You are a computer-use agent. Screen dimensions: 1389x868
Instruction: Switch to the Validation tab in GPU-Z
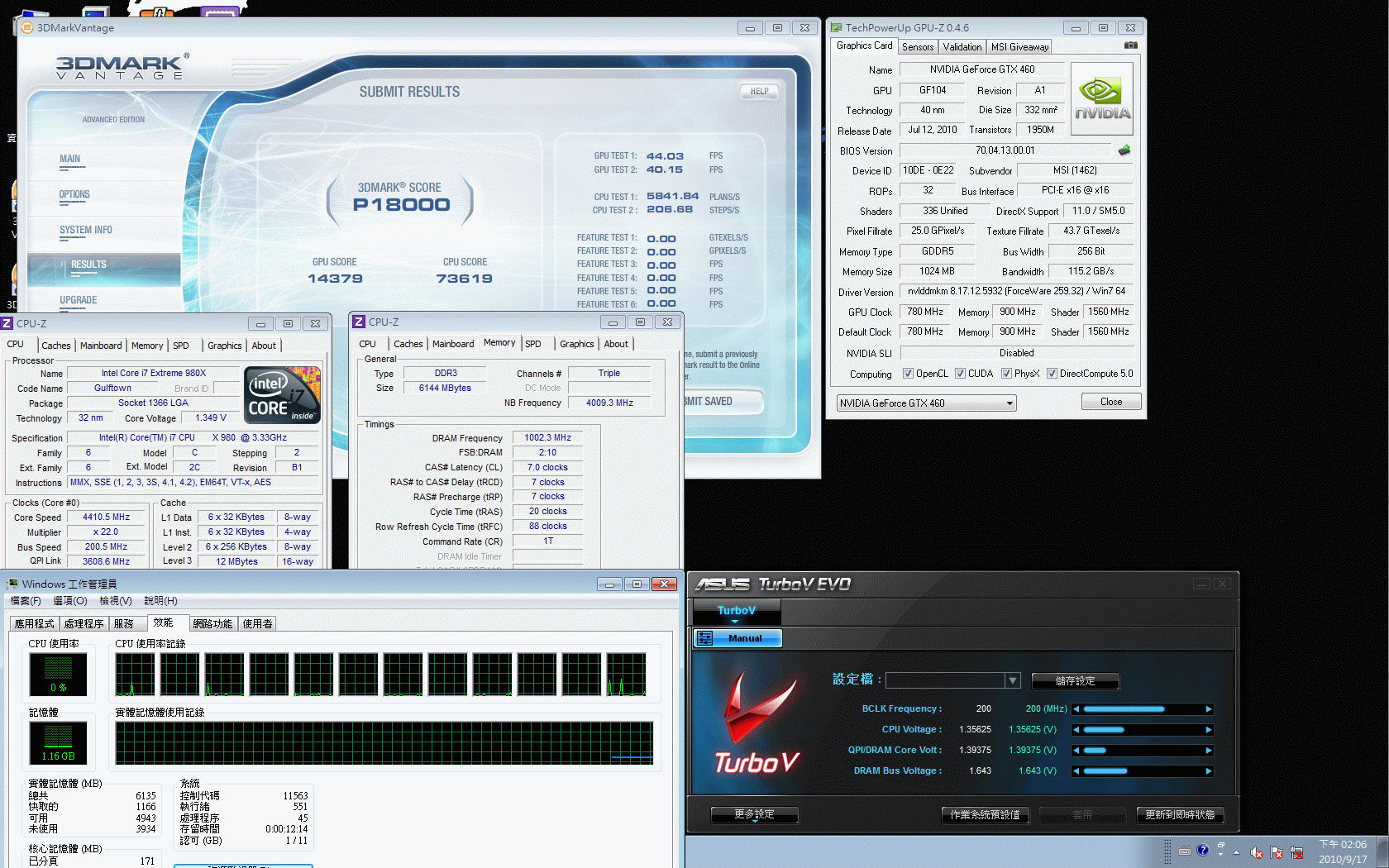962,47
